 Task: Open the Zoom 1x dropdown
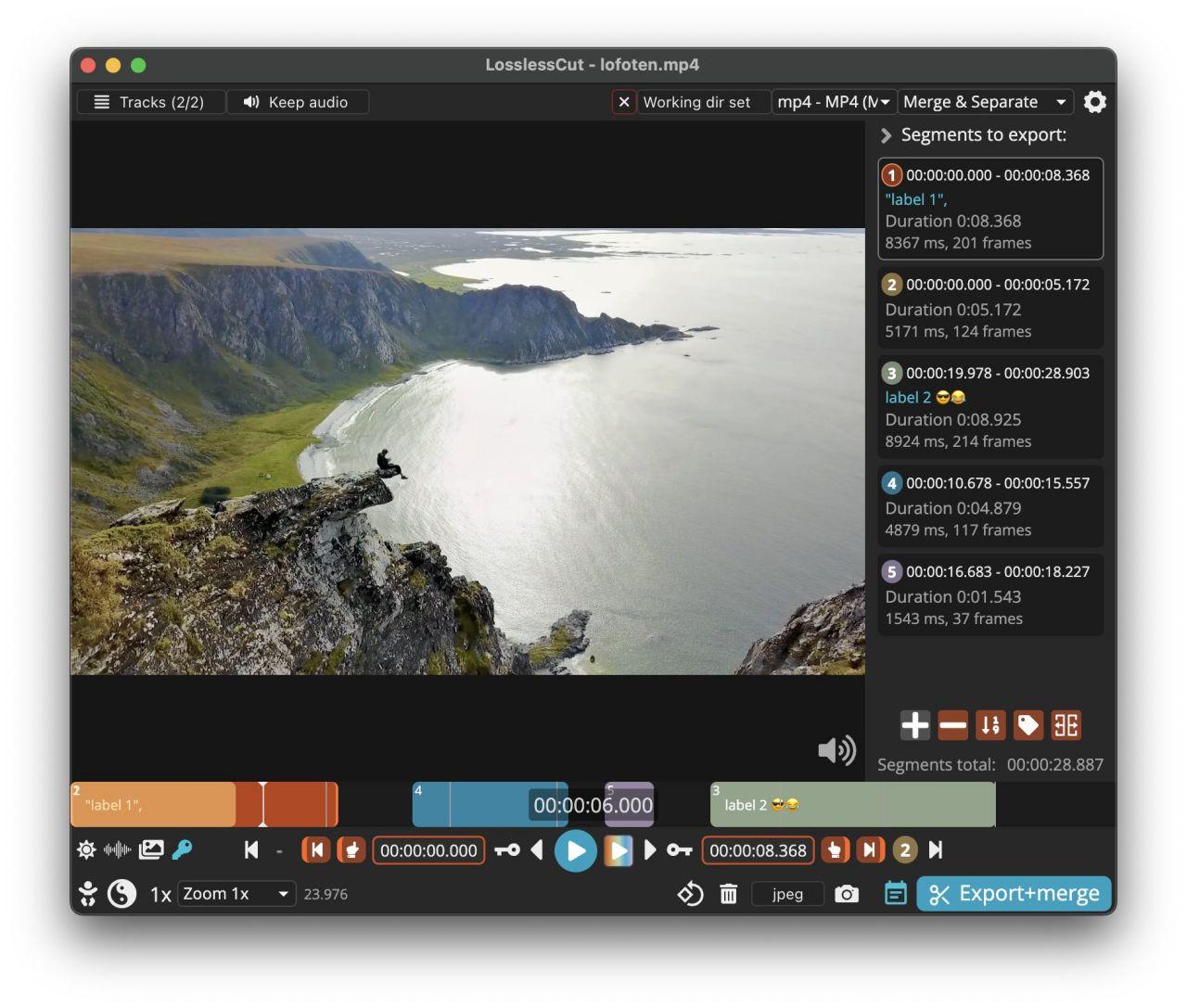point(236,894)
